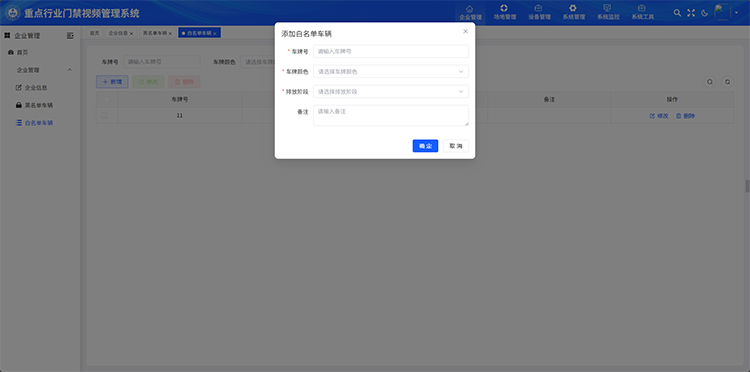Open 系统监控 in the top navigation
Screen dimensions: 750x372
pos(608,13)
